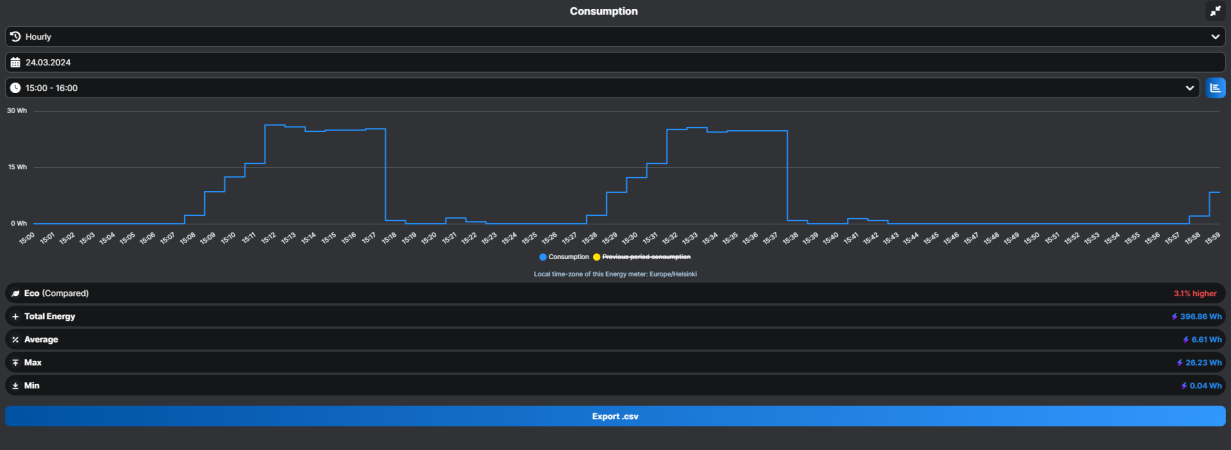The width and height of the screenshot is (1231, 450).
Task: Click the plus icon beside Total Energy
Action: pos(15,317)
